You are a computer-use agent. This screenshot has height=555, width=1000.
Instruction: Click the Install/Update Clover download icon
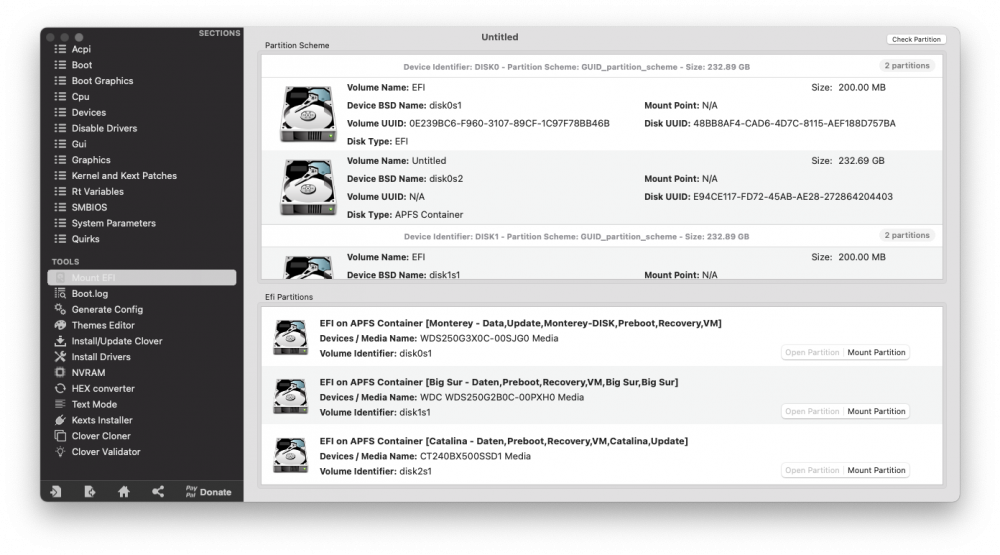[x=60, y=341]
